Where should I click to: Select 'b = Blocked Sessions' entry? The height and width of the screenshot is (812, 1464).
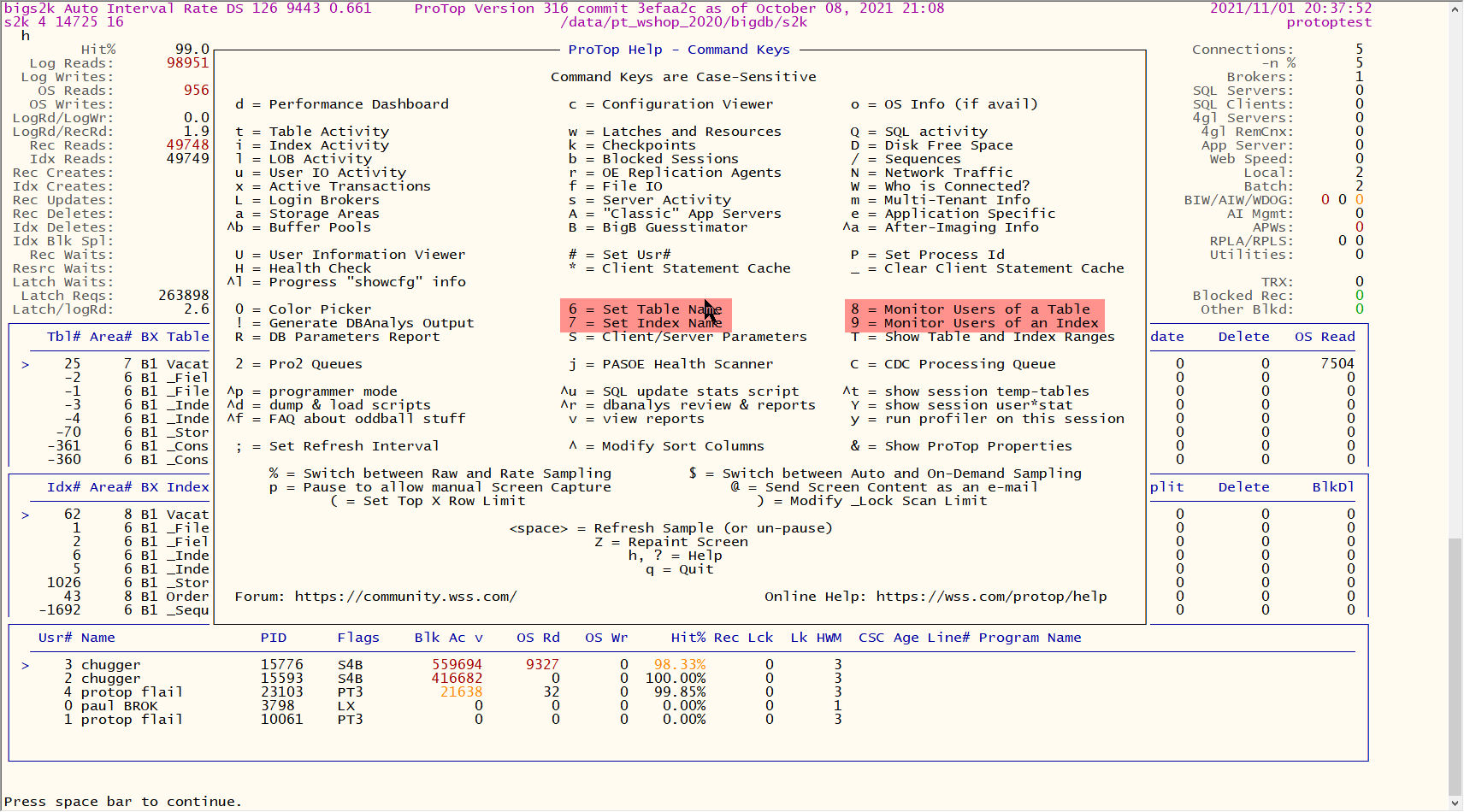(x=653, y=159)
